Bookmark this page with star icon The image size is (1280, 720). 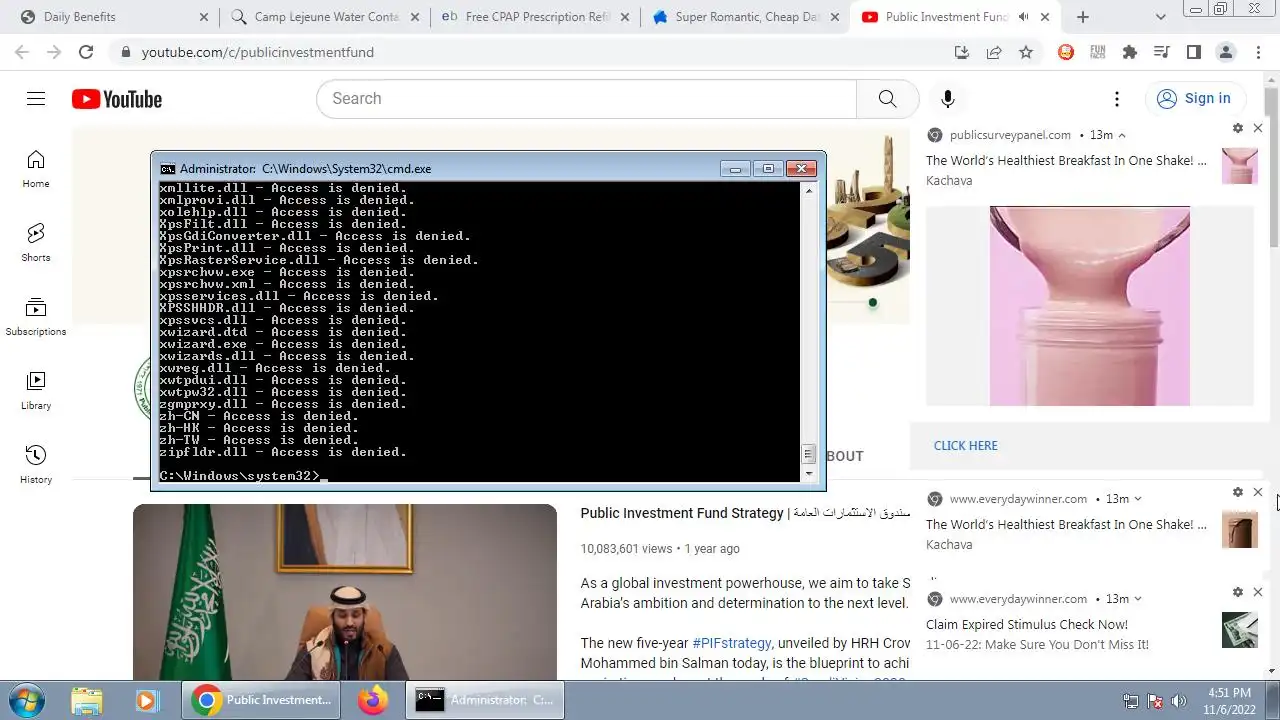(1026, 52)
